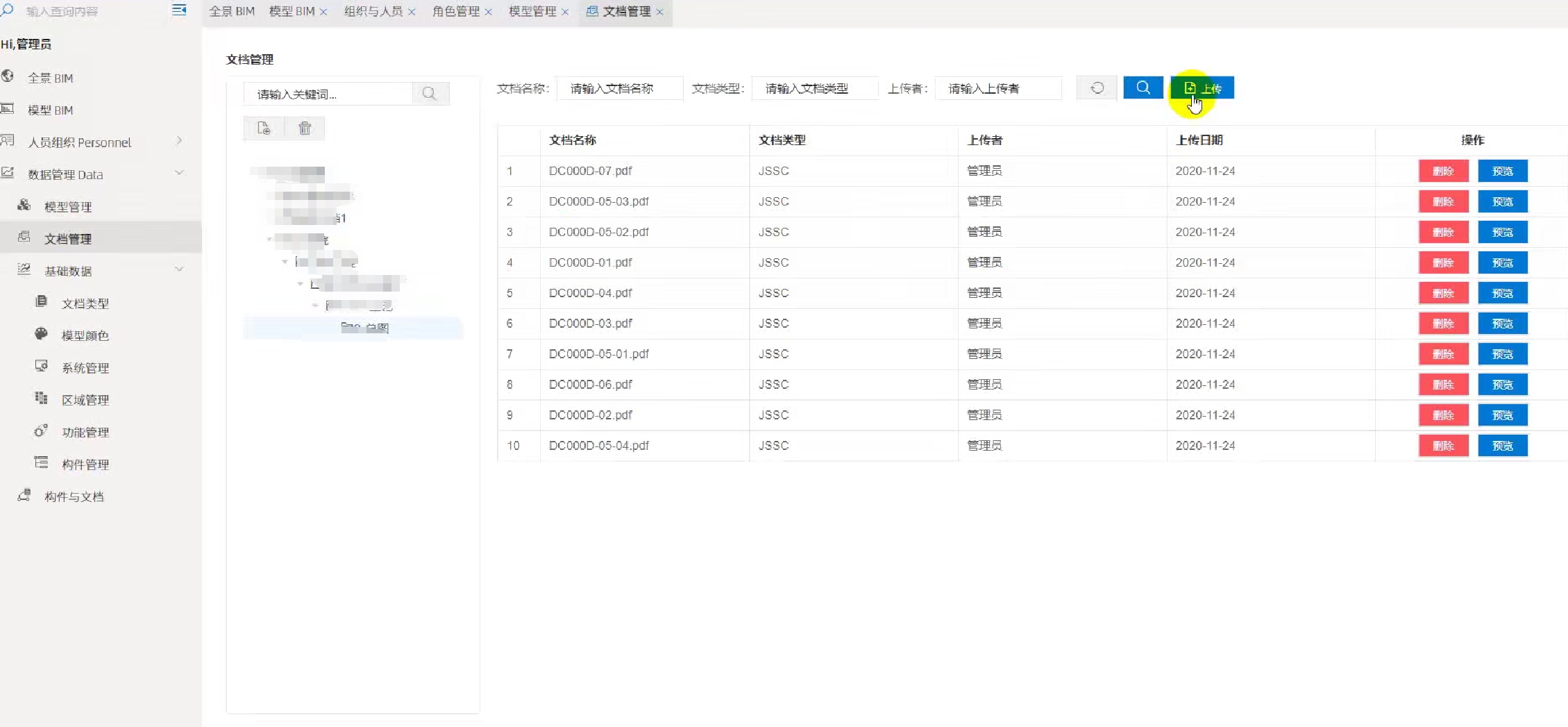The width and height of the screenshot is (1568, 727).
Task: Click the trash delete icon above tree
Action: (305, 128)
